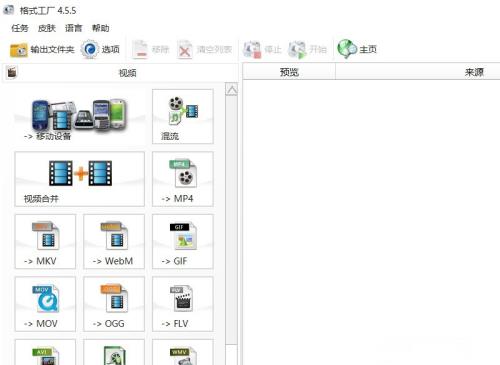Click the Format Factory title bar icon
This screenshot has height=365, width=500.
[8, 10]
